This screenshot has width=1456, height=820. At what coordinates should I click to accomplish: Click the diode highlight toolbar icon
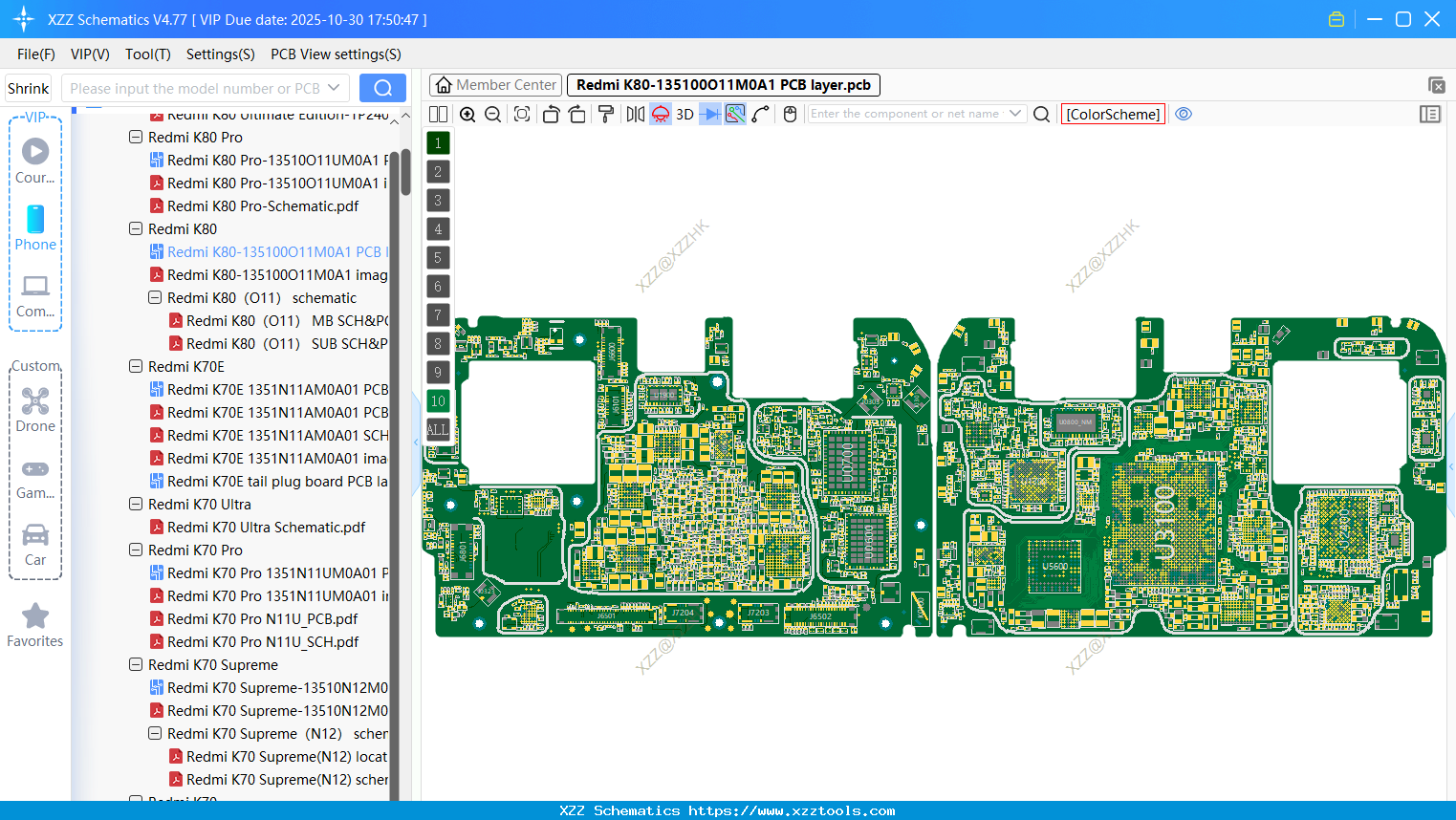(708, 114)
